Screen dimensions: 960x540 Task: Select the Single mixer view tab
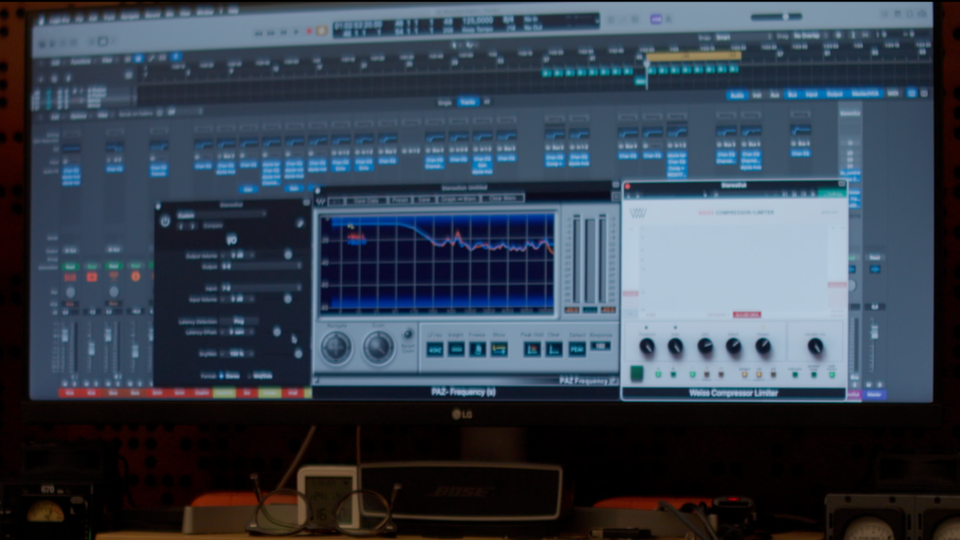pos(445,102)
